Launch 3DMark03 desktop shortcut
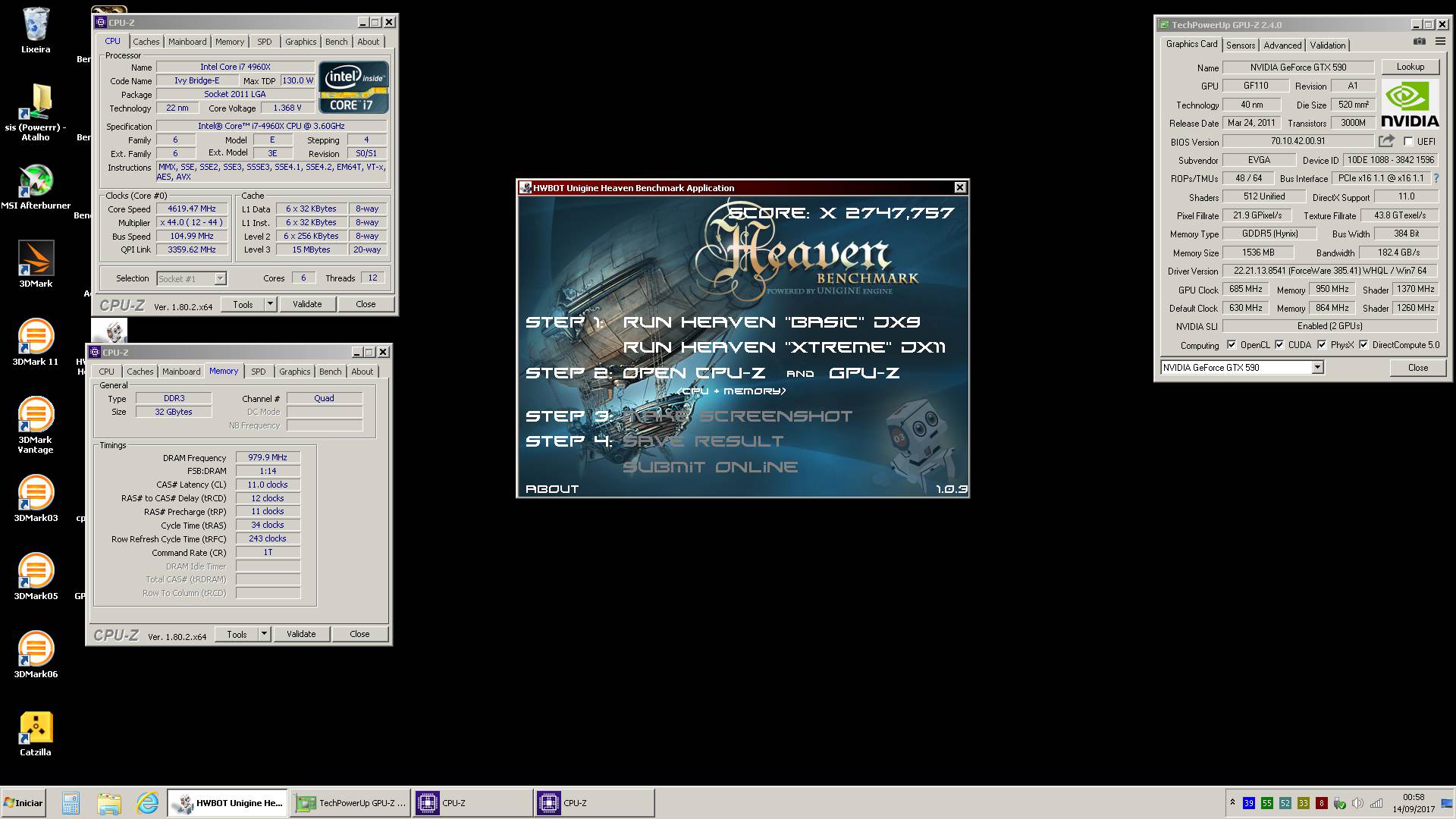The width and height of the screenshot is (1456, 819). [x=36, y=498]
